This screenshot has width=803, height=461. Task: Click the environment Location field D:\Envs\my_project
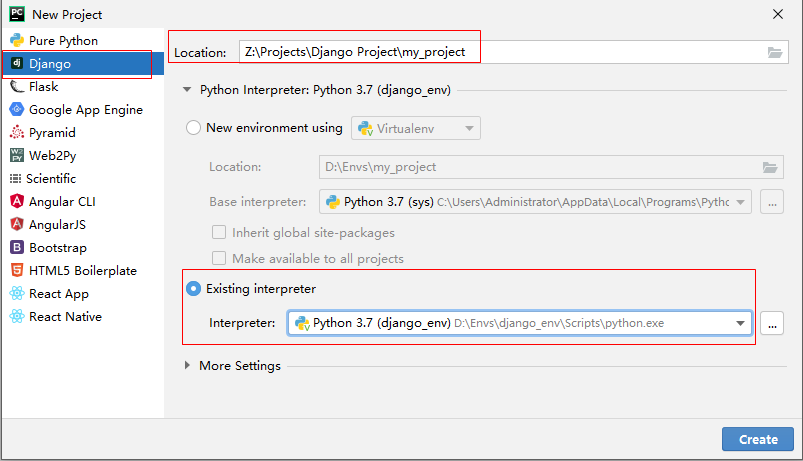(x=551, y=167)
